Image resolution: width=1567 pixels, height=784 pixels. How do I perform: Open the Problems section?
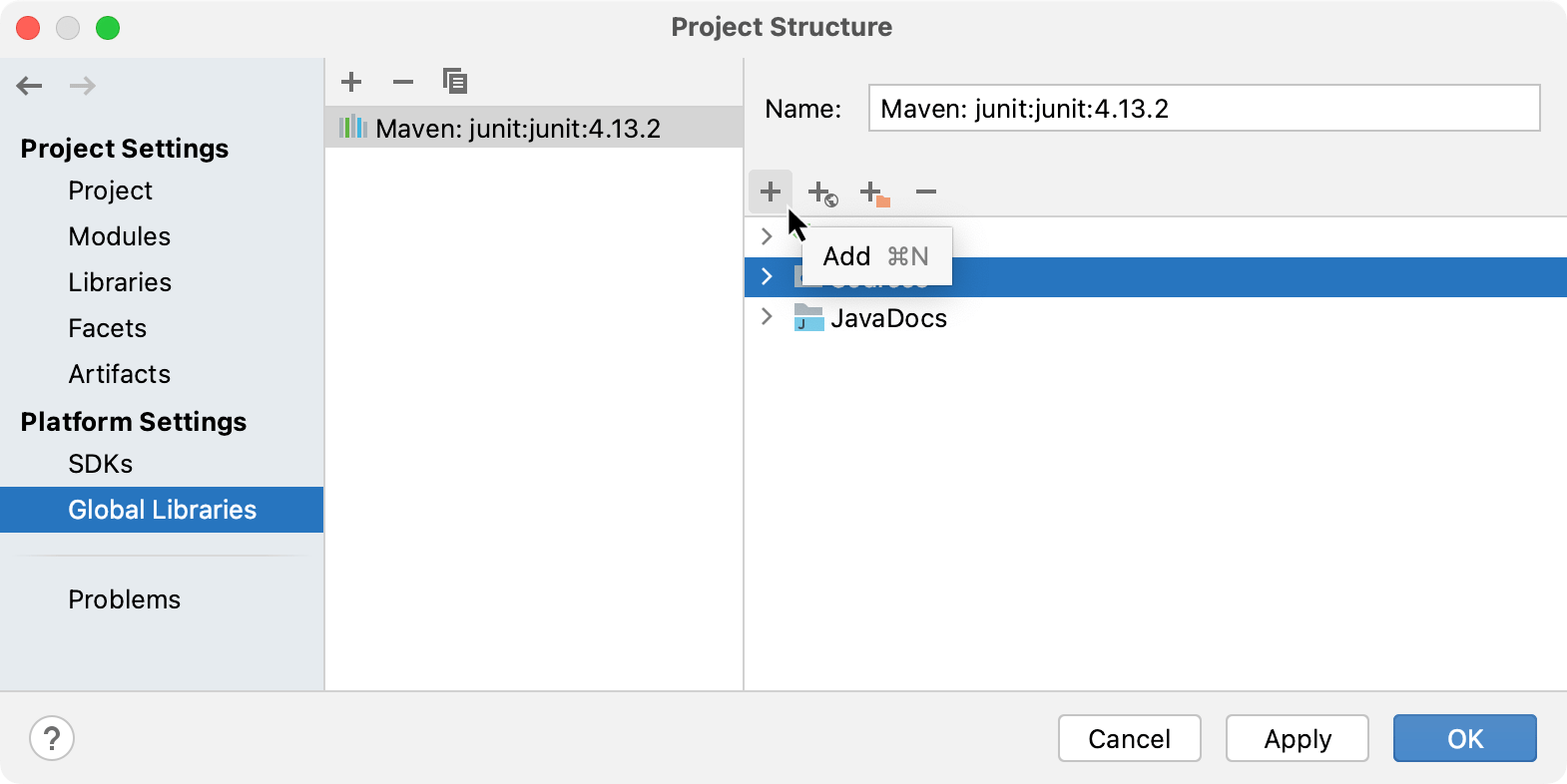124,598
